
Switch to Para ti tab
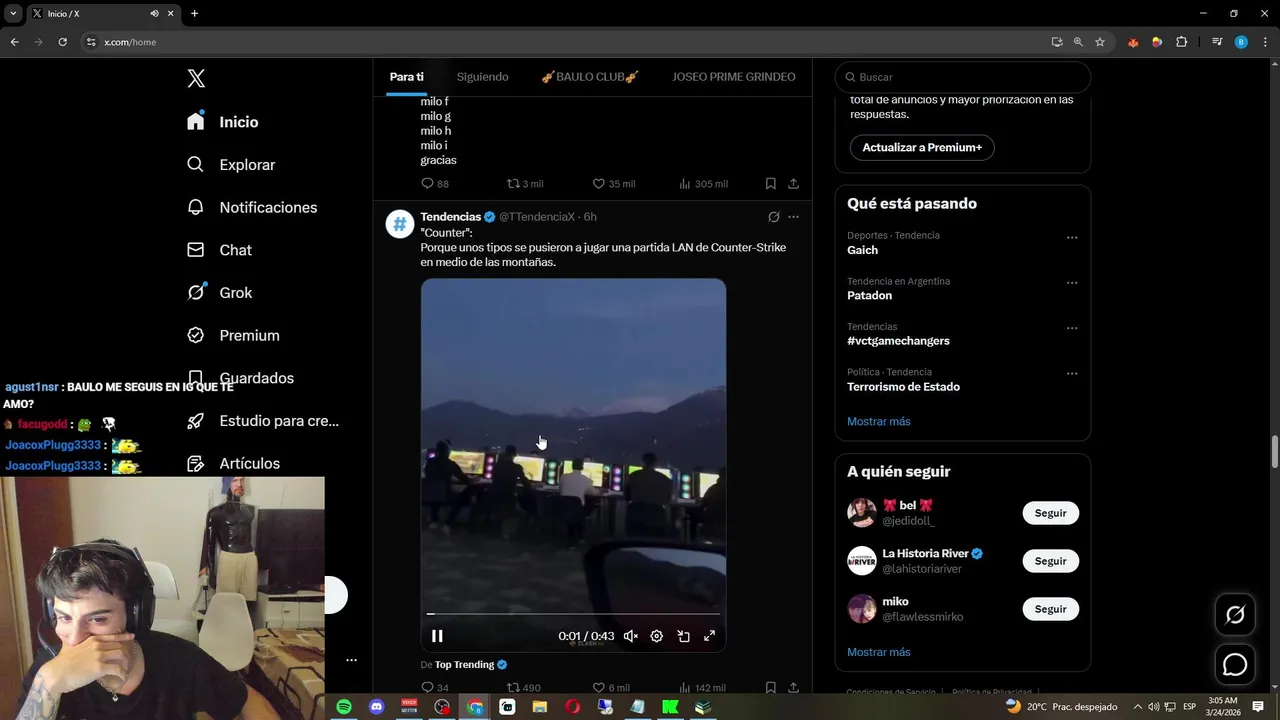pos(407,77)
